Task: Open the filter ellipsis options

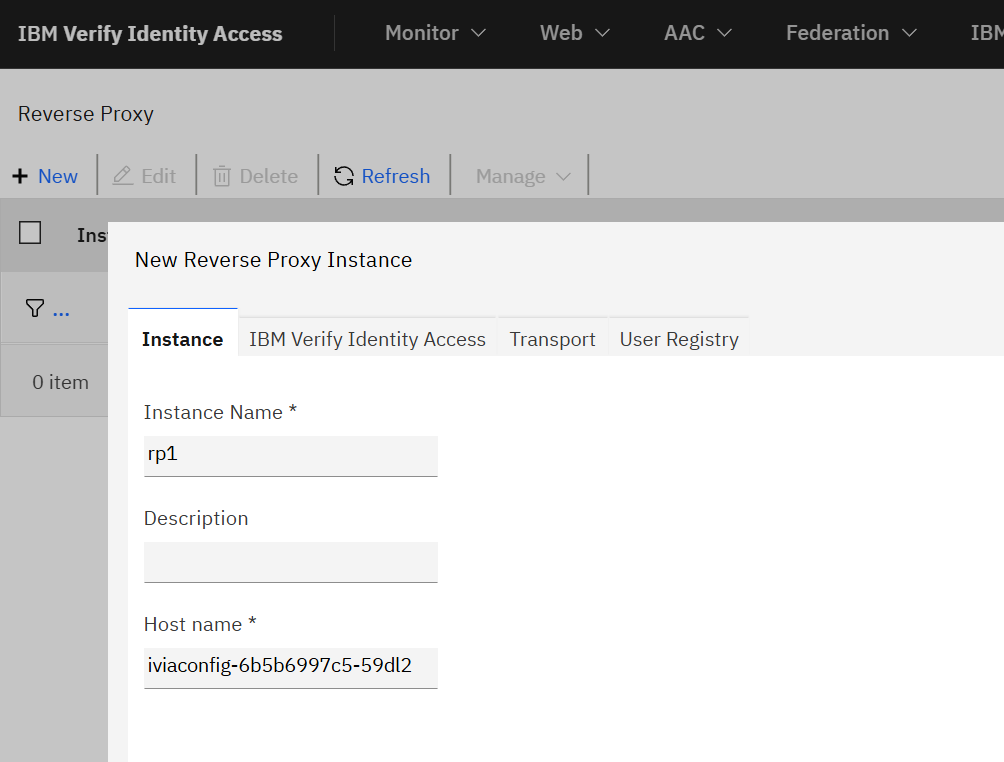Action: [61, 314]
